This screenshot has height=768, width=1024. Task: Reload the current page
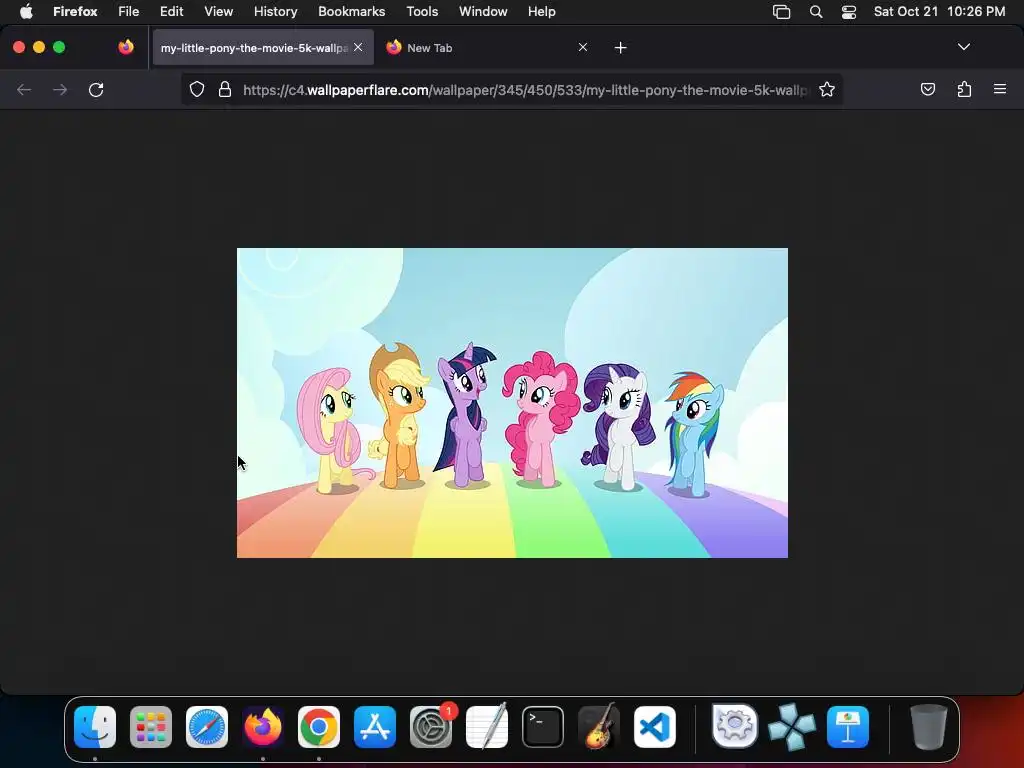[x=96, y=89]
